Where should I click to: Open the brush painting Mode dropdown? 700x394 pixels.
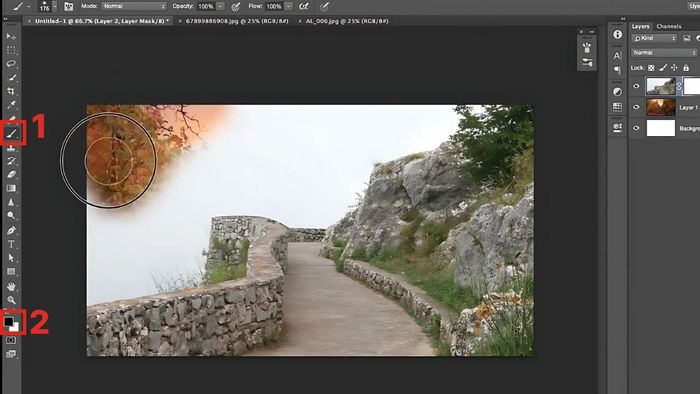(133, 6)
